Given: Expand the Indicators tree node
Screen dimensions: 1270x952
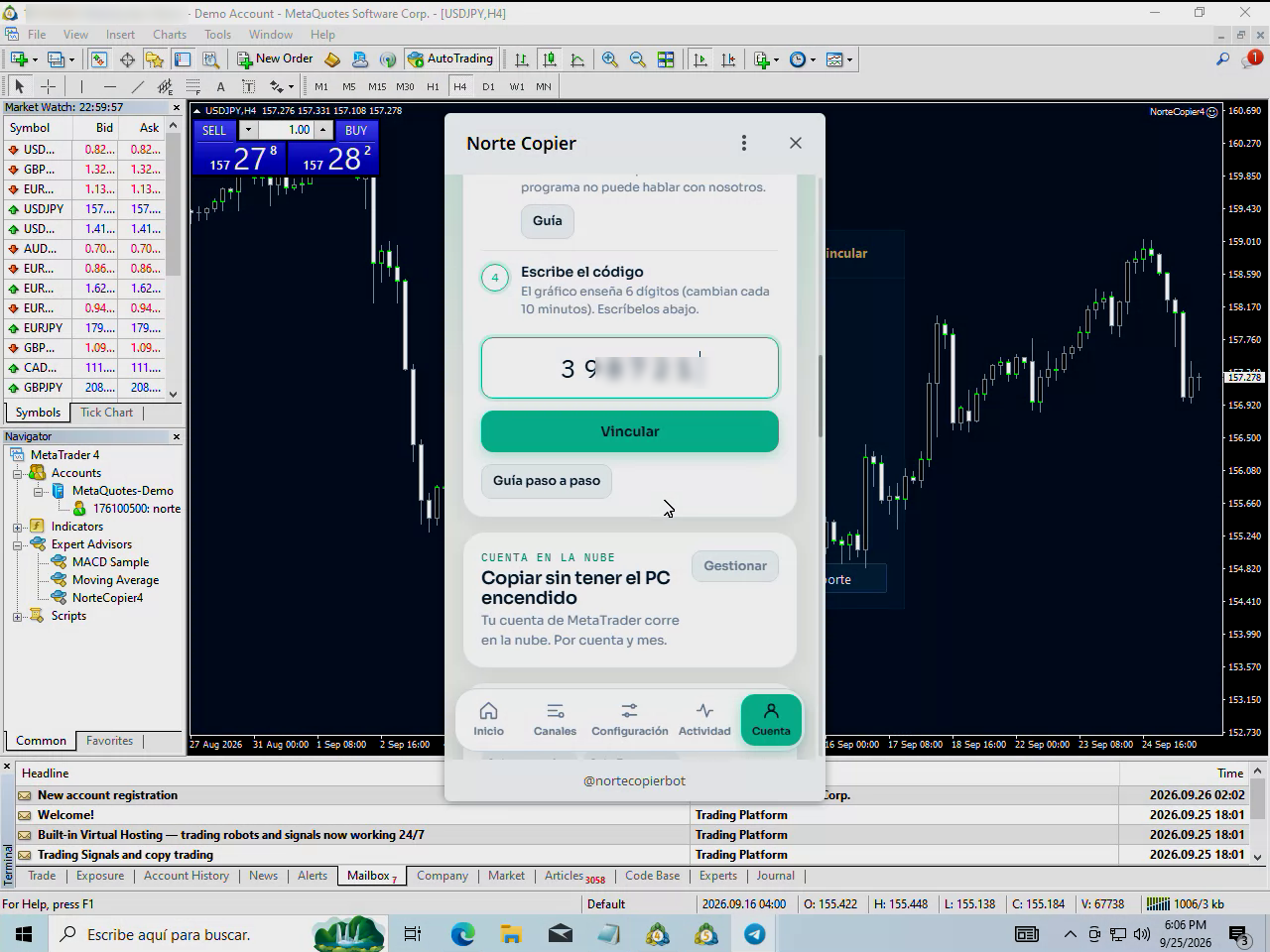Looking at the screenshot, I should [17, 527].
